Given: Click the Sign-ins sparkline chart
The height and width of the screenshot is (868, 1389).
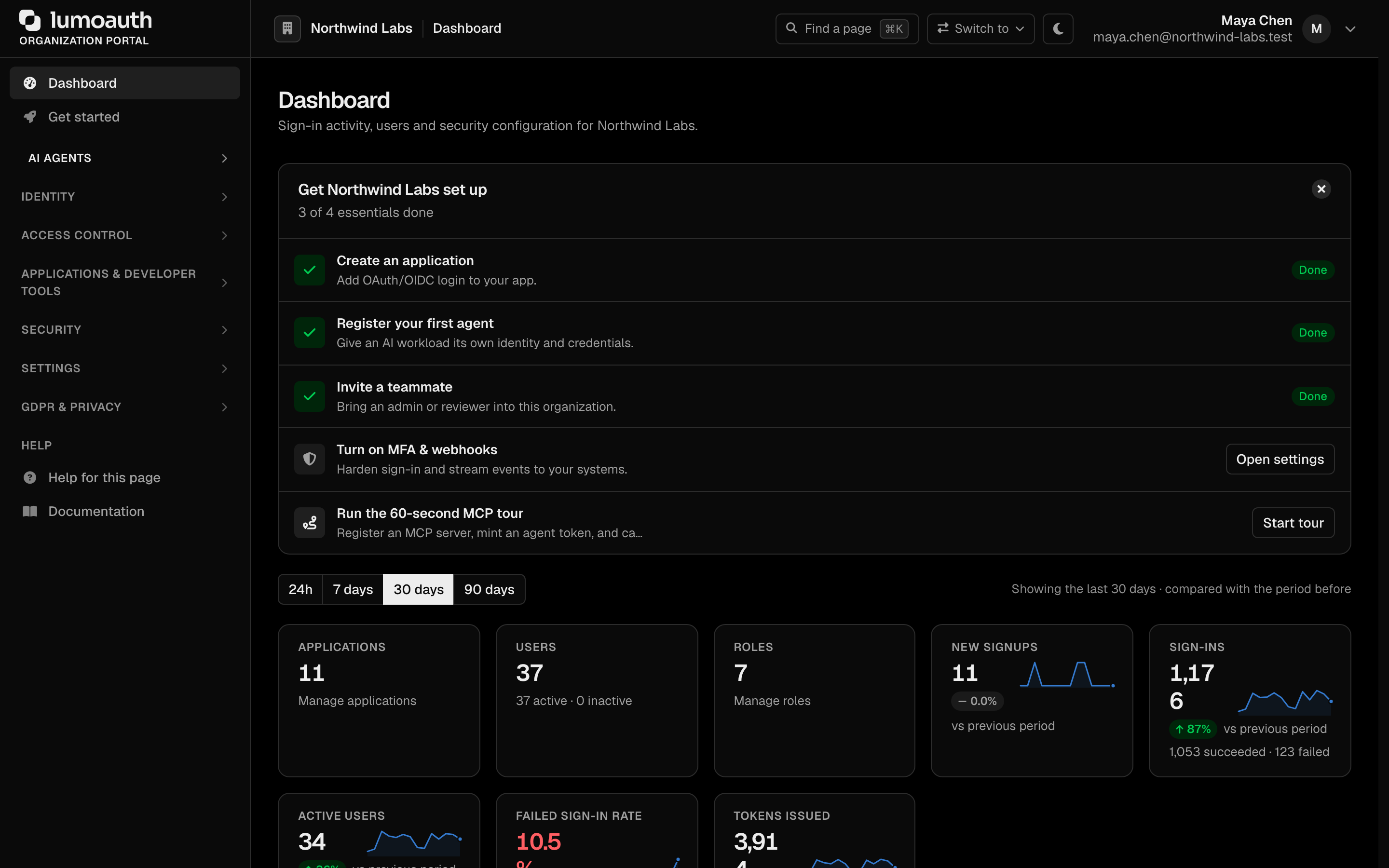Looking at the screenshot, I should (1285, 702).
